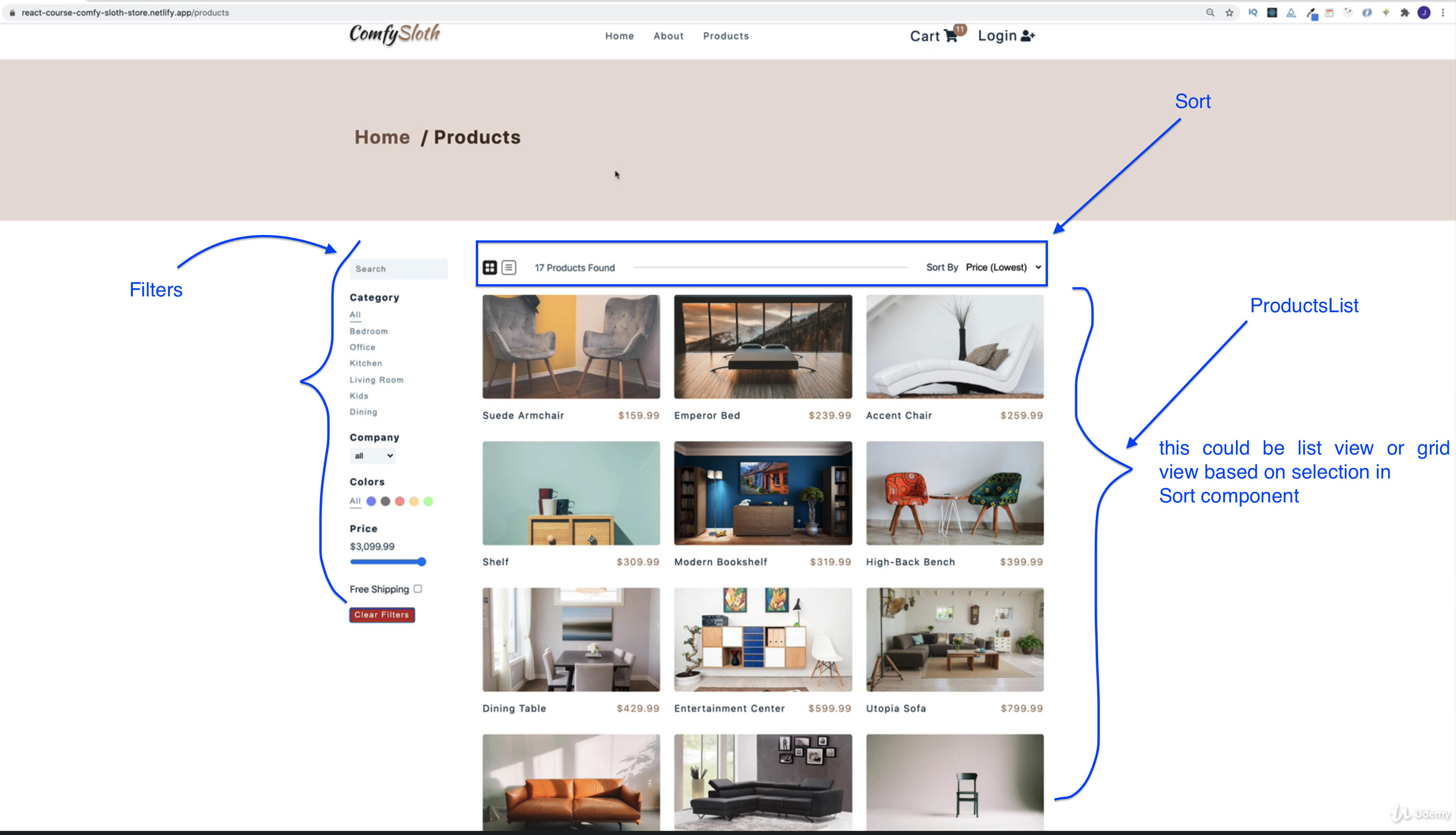This screenshot has height=835, width=1456.
Task: Open the Chrome extensions puzzle icon
Action: coord(1404,13)
